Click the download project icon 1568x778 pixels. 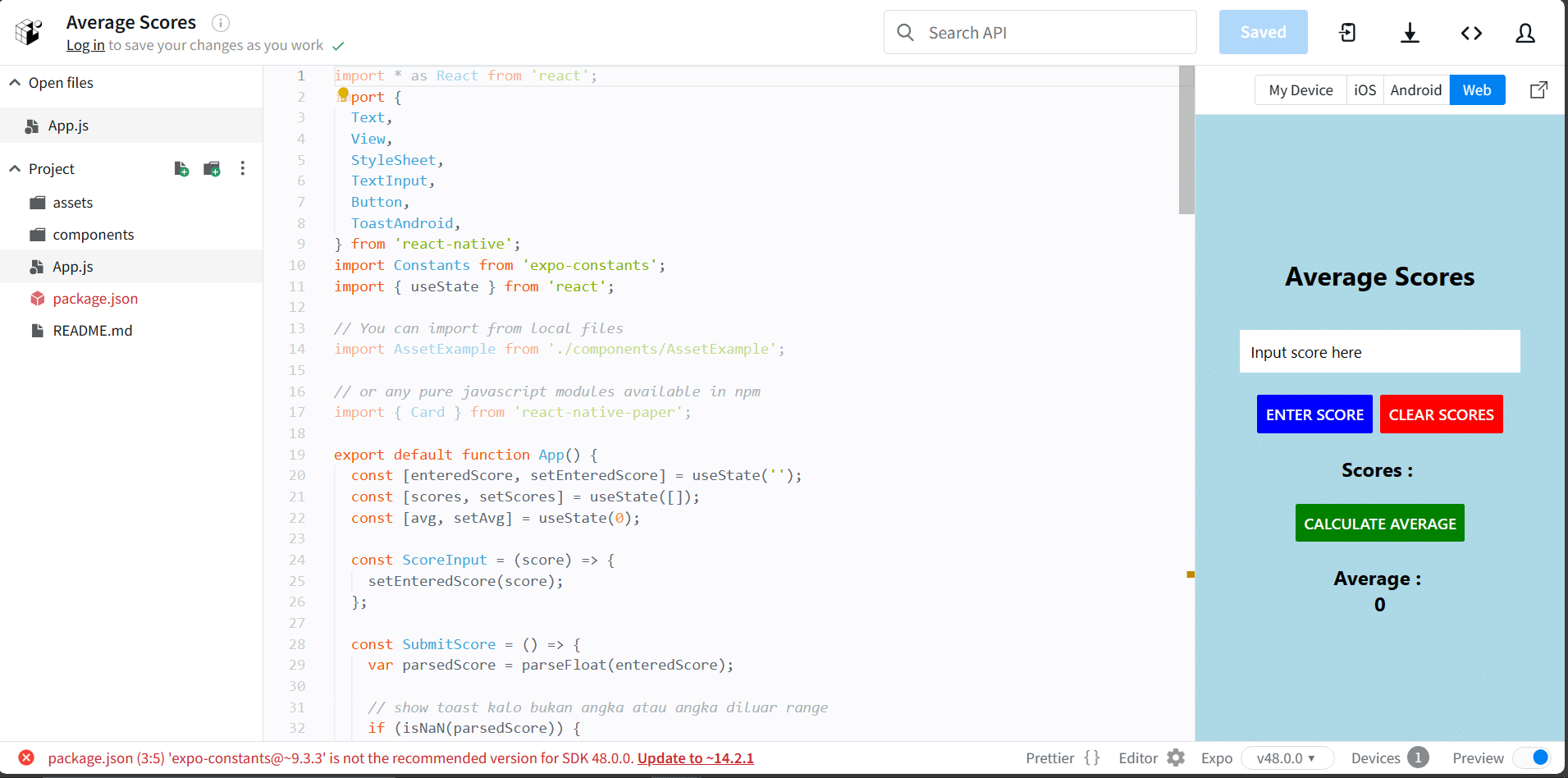(1410, 33)
